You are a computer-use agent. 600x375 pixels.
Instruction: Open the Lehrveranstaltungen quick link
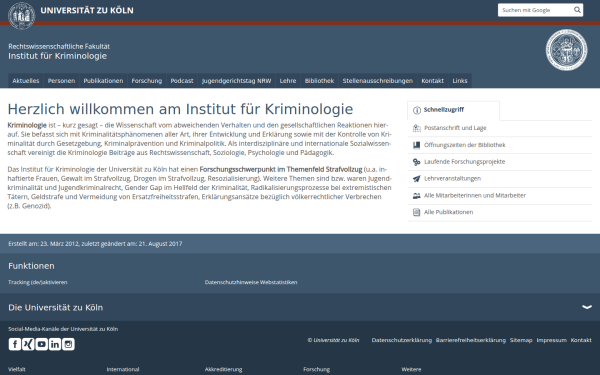[x=452, y=179]
